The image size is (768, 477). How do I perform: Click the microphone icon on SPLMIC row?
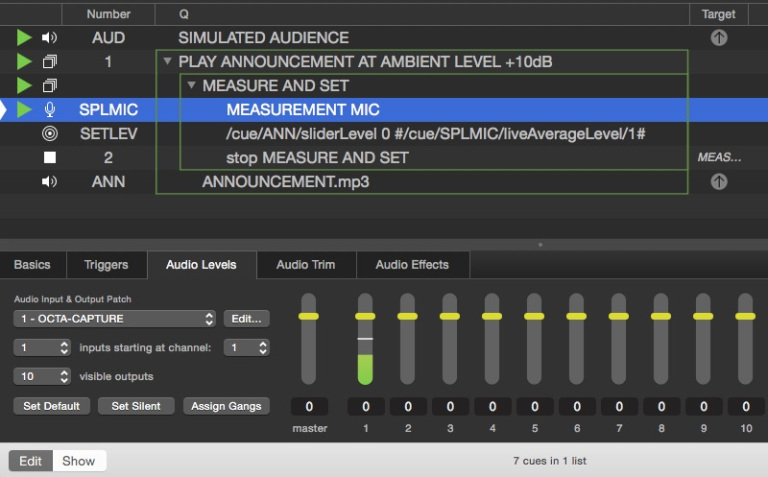(50, 110)
